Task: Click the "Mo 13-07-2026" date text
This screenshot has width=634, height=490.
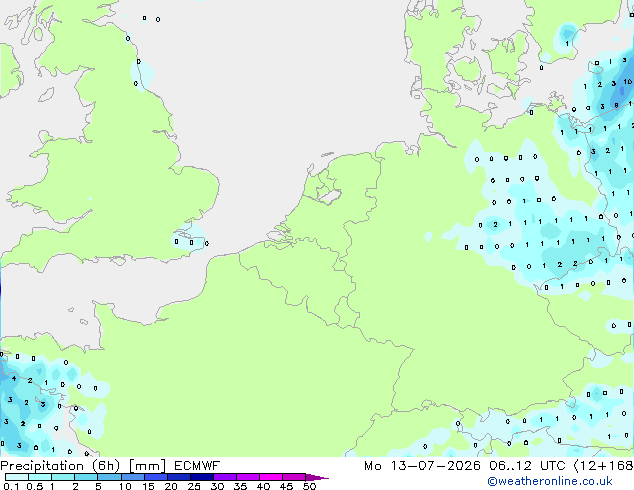Action: [x=422, y=466]
